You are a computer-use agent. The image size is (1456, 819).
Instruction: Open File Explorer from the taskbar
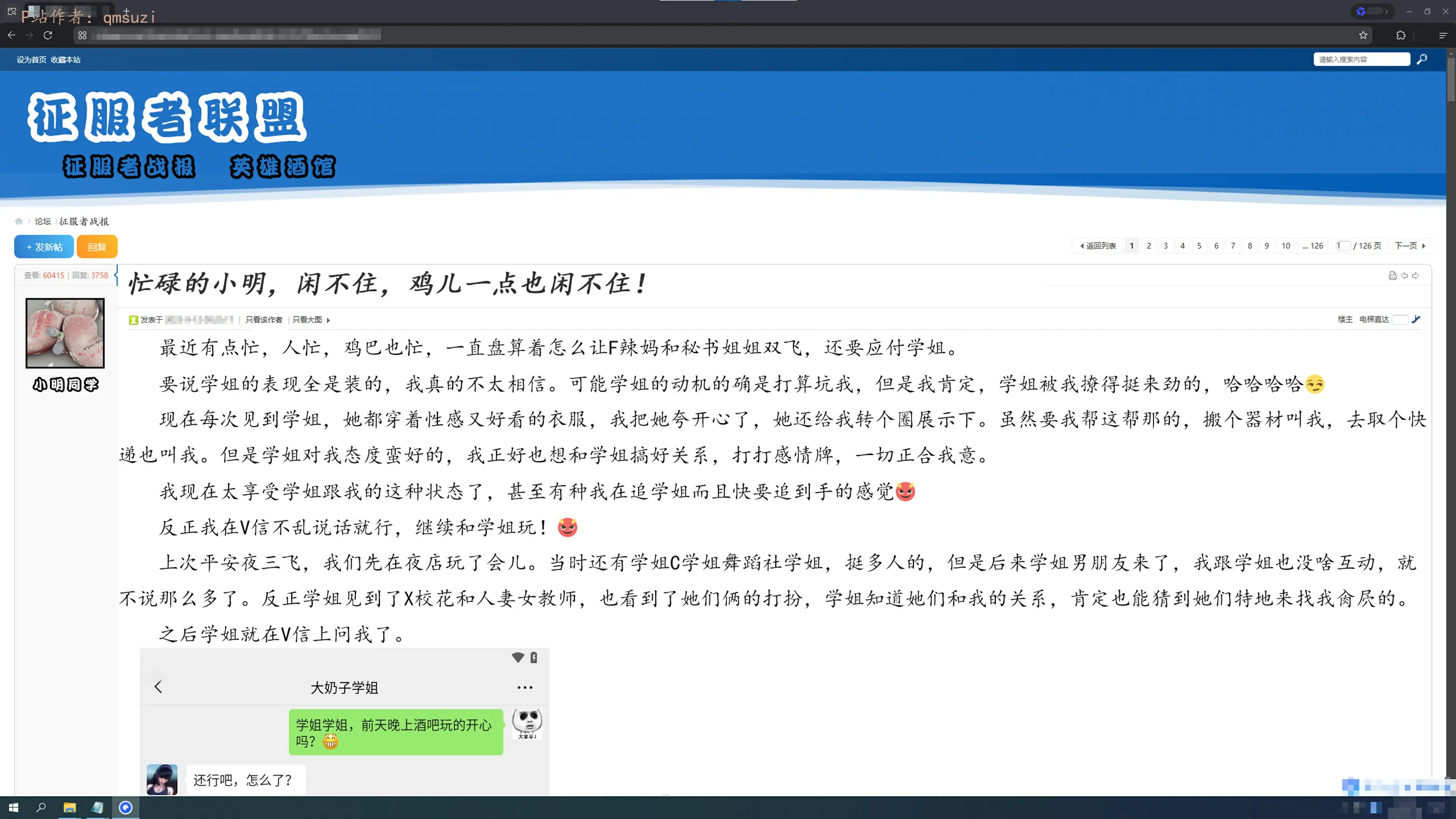pos(69,808)
